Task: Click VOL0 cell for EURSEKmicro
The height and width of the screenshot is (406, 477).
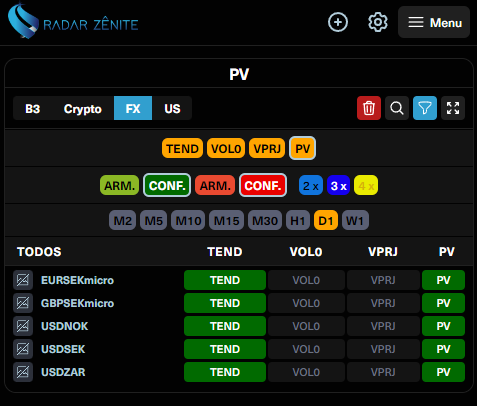Action: tap(306, 280)
